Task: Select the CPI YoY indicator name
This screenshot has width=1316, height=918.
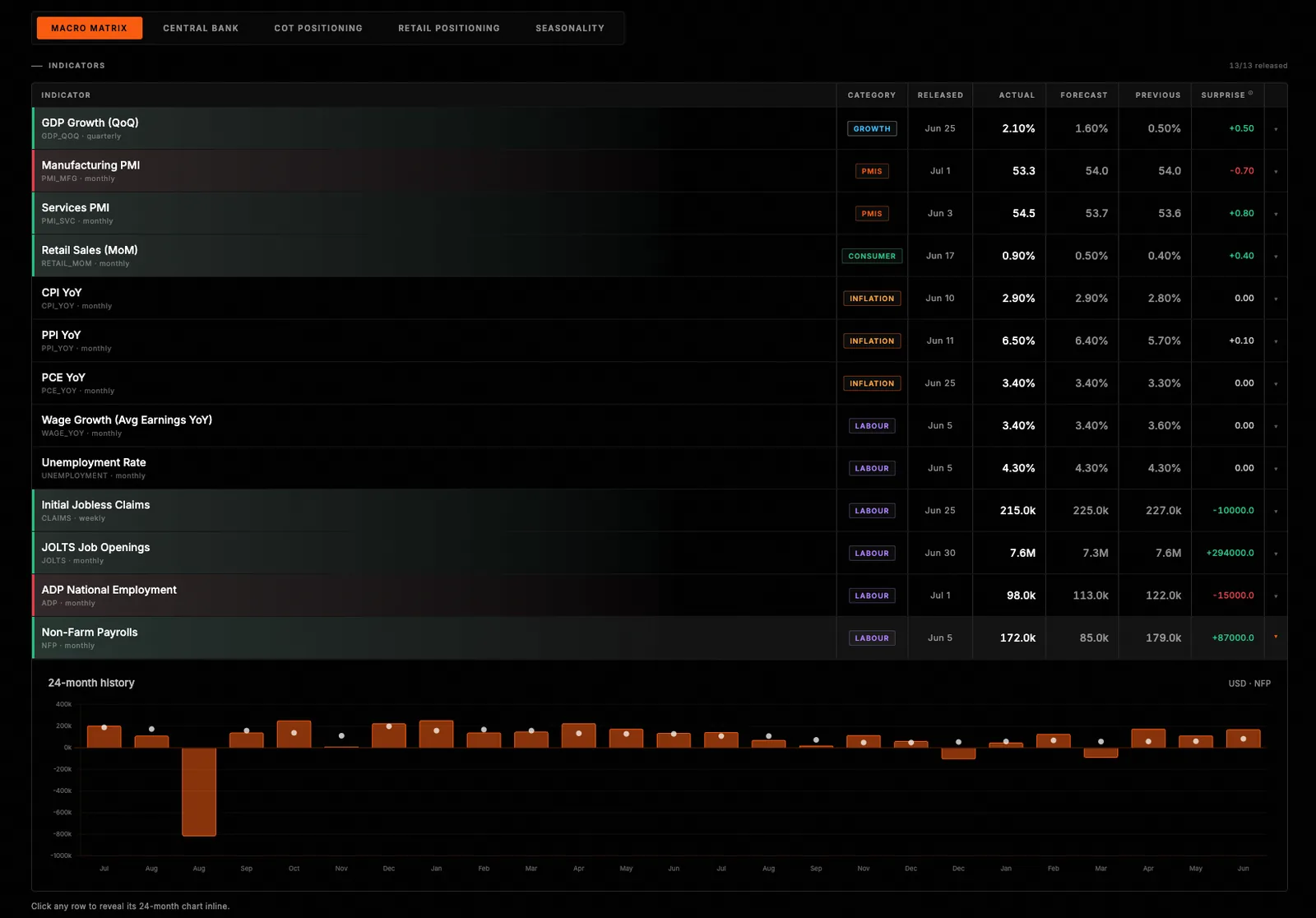Action: 62,293
